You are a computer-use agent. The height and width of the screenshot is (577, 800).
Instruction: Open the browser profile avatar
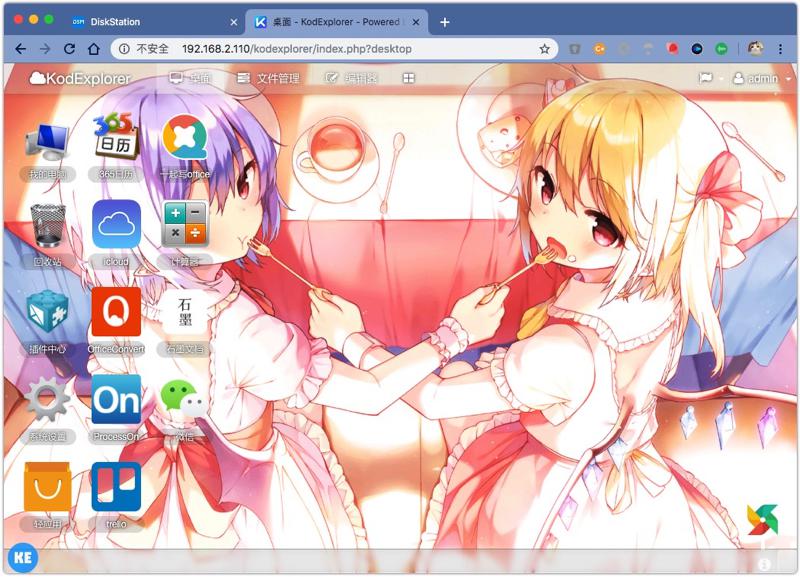(756, 48)
